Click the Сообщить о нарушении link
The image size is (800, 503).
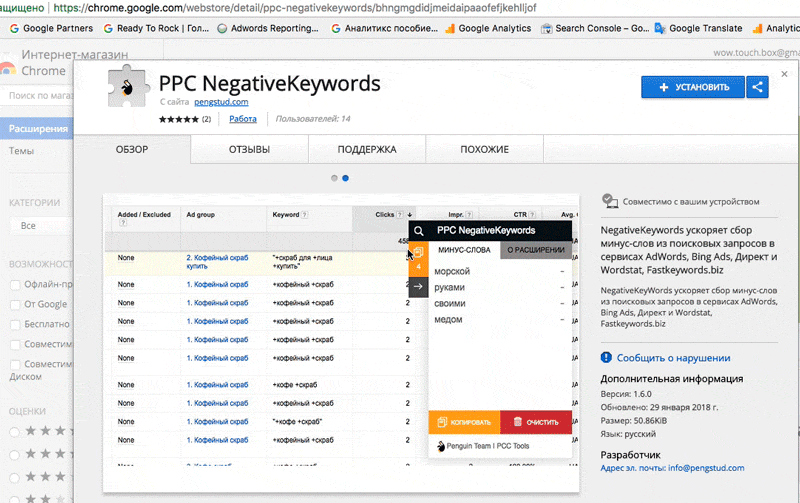673,358
